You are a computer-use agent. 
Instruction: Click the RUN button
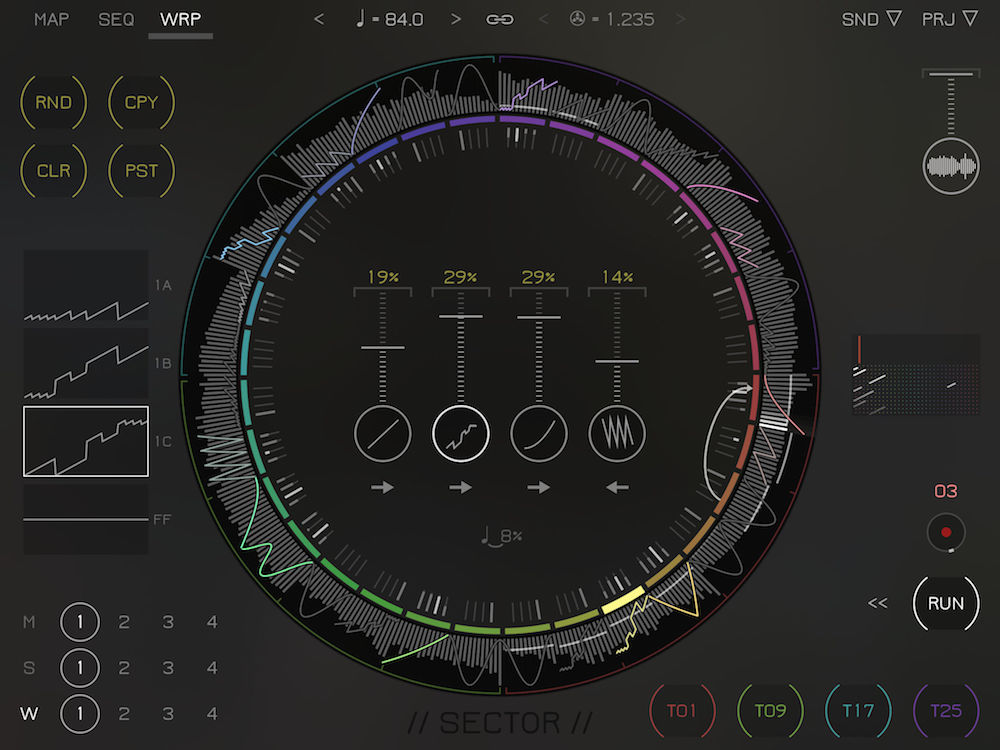946,603
